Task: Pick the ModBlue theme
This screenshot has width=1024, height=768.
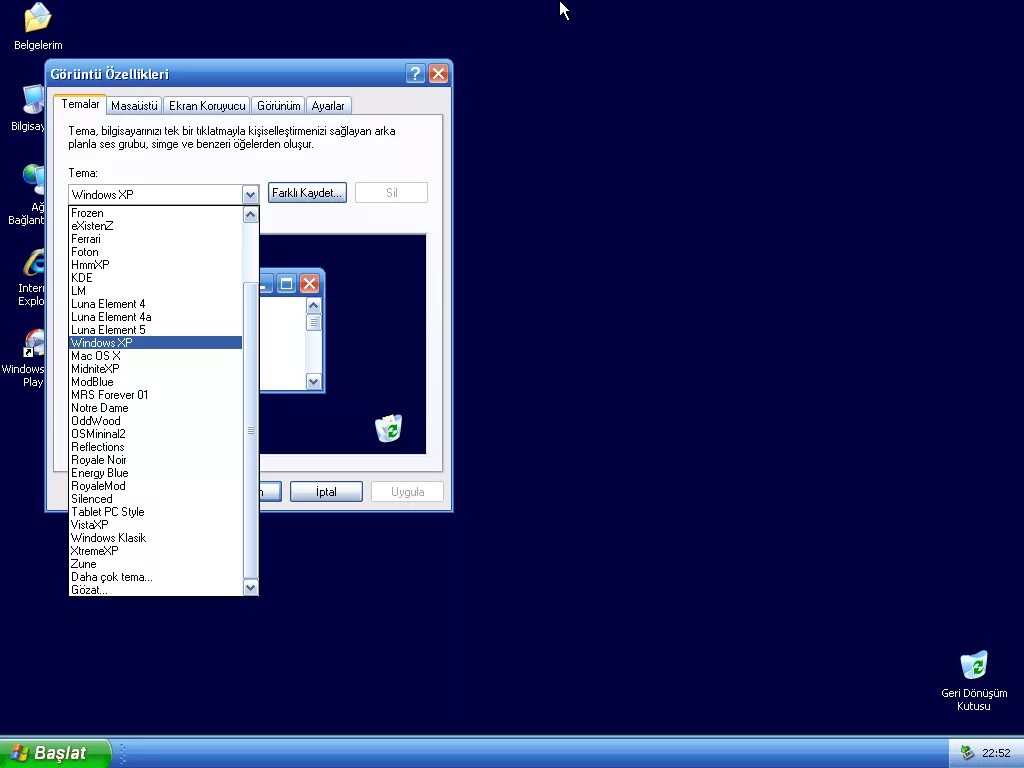Action: [155, 382]
